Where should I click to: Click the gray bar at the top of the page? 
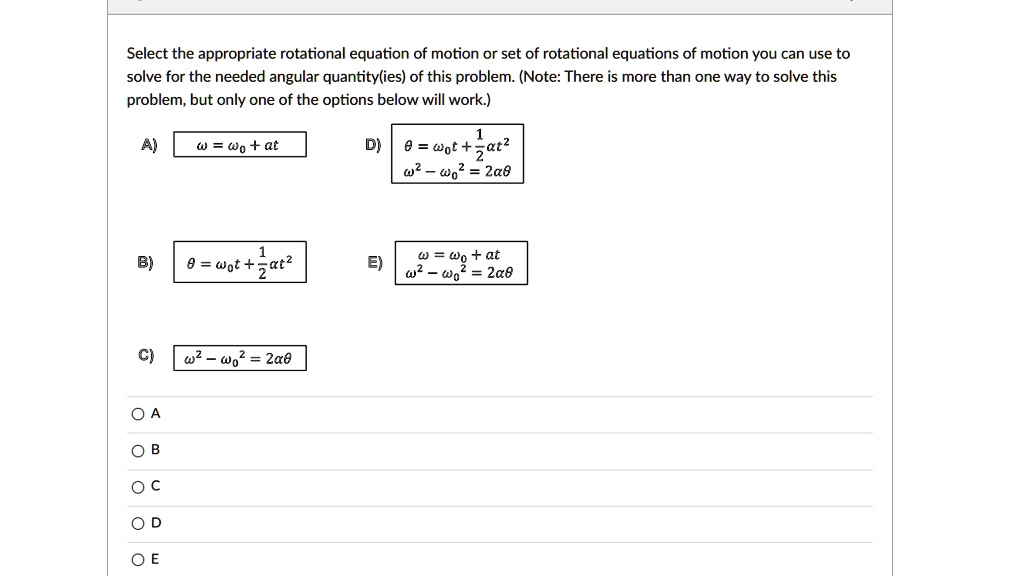tap(500, 5)
